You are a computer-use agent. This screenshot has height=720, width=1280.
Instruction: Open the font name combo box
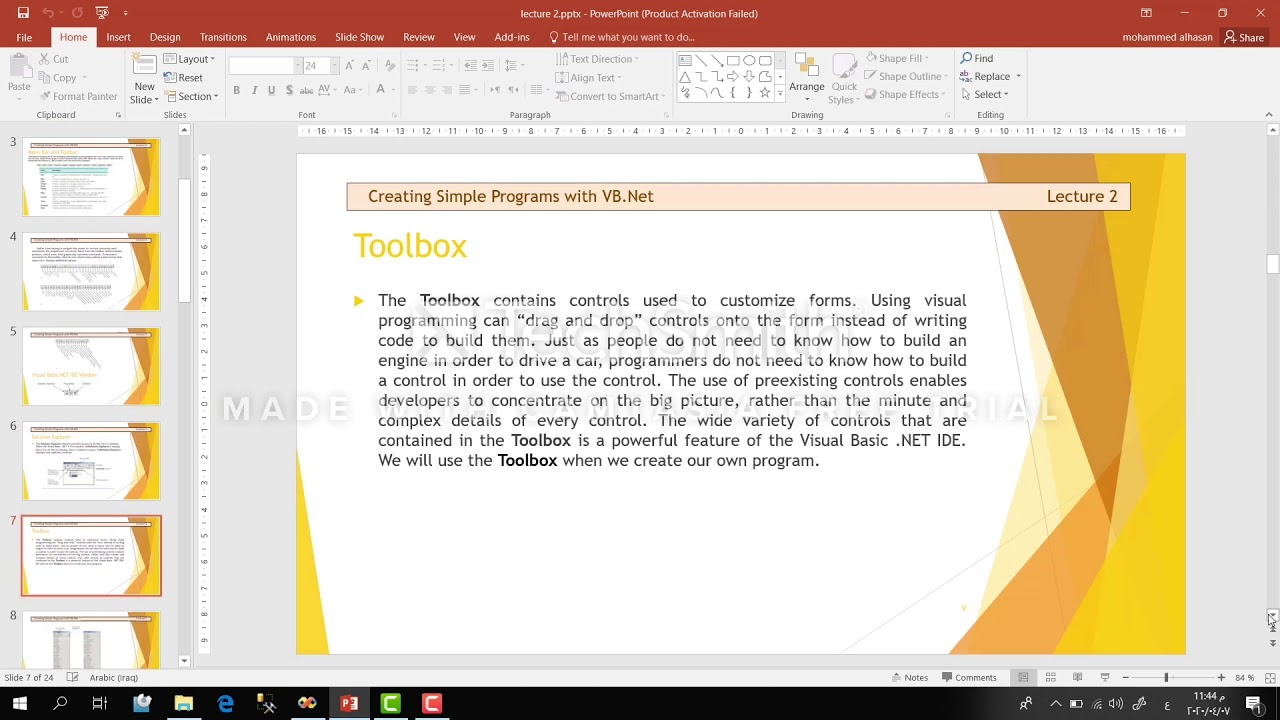(264, 66)
